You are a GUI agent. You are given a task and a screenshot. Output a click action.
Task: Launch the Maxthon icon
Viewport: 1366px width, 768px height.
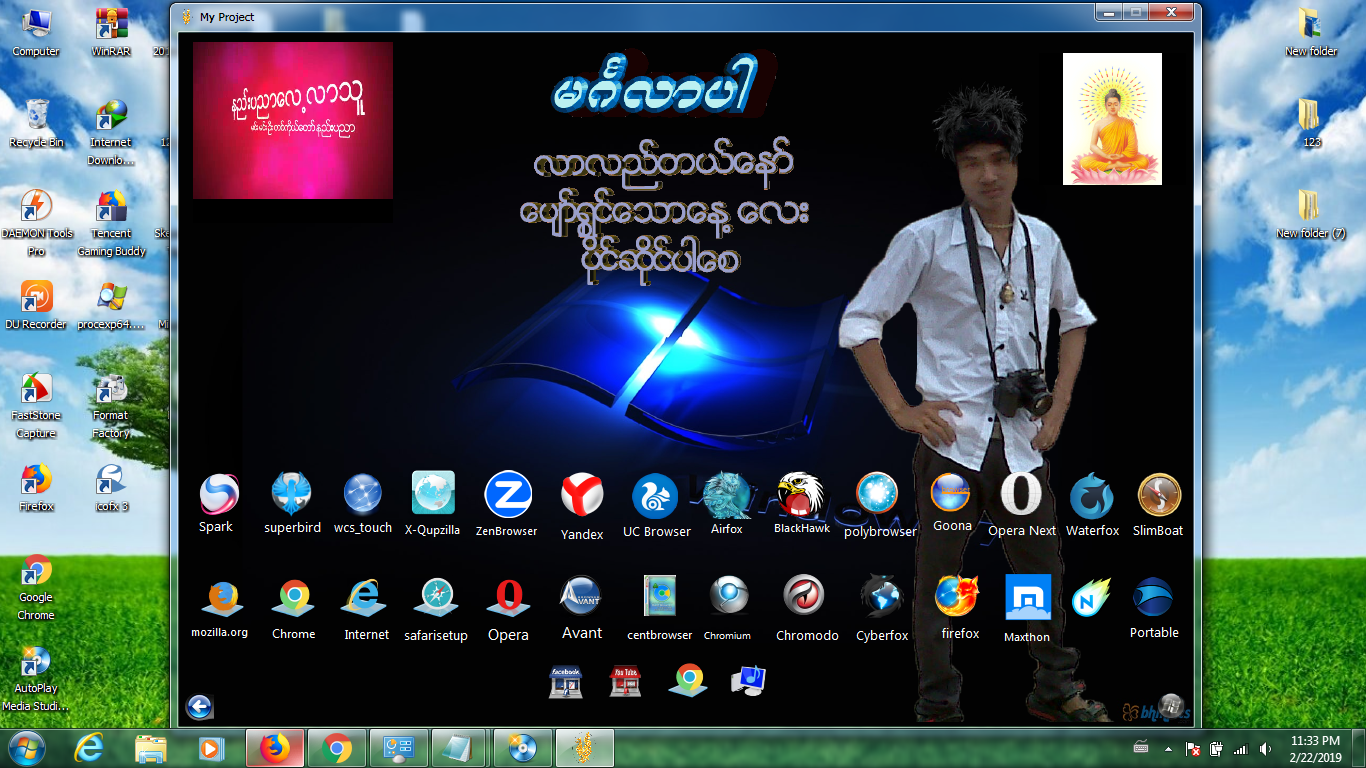coord(1028,597)
